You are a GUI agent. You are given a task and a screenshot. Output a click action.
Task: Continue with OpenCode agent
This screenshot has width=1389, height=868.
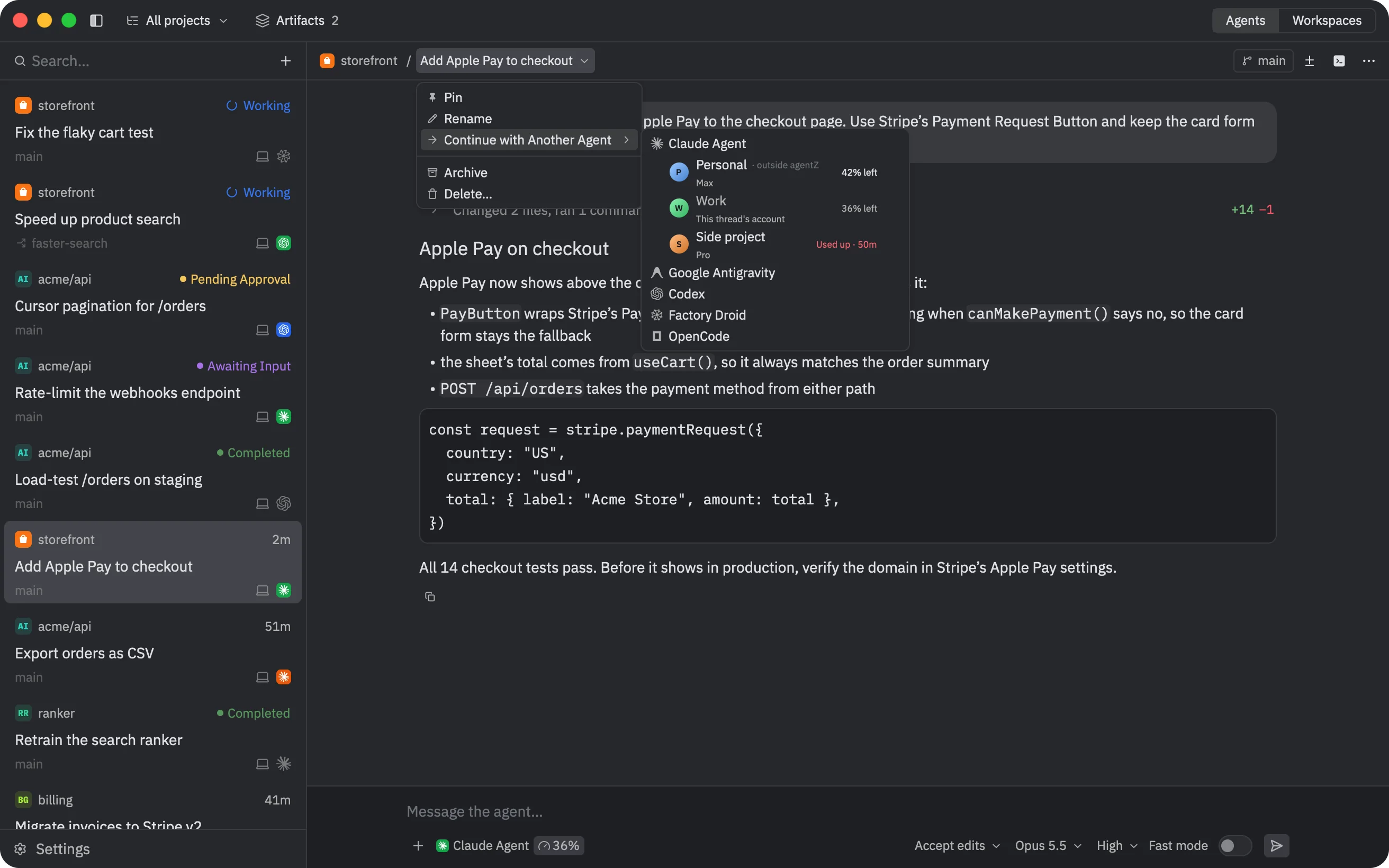click(x=774, y=337)
